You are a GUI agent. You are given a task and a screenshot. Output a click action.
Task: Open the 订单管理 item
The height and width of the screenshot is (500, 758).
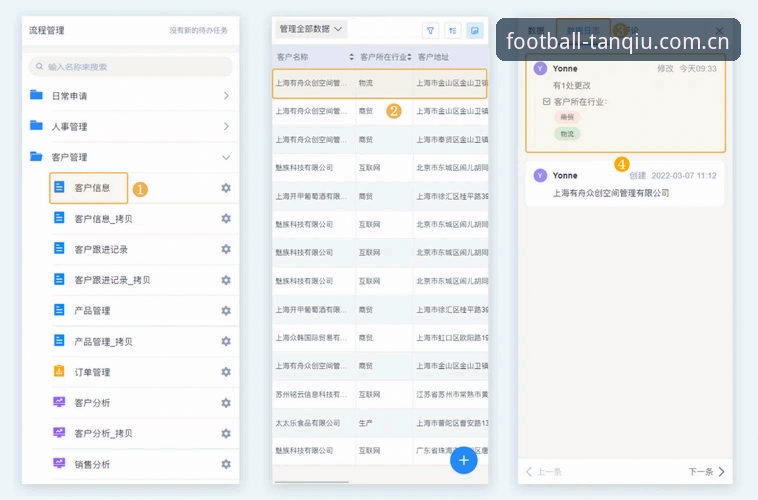[x=92, y=372]
